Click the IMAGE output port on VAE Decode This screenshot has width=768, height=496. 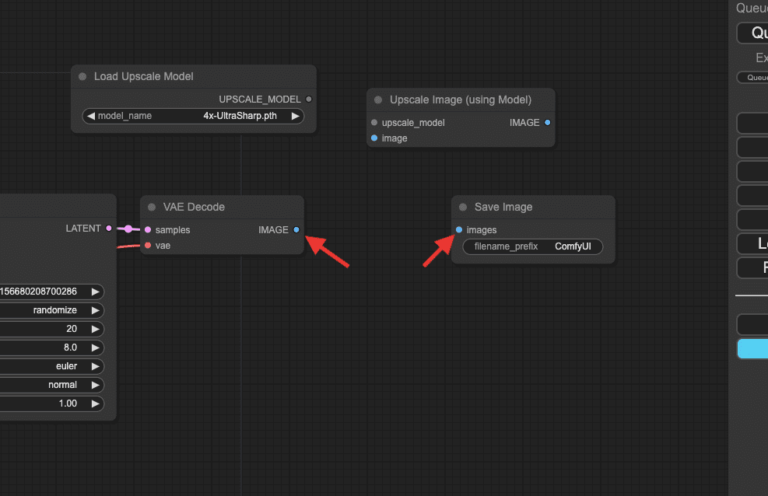tap(296, 230)
